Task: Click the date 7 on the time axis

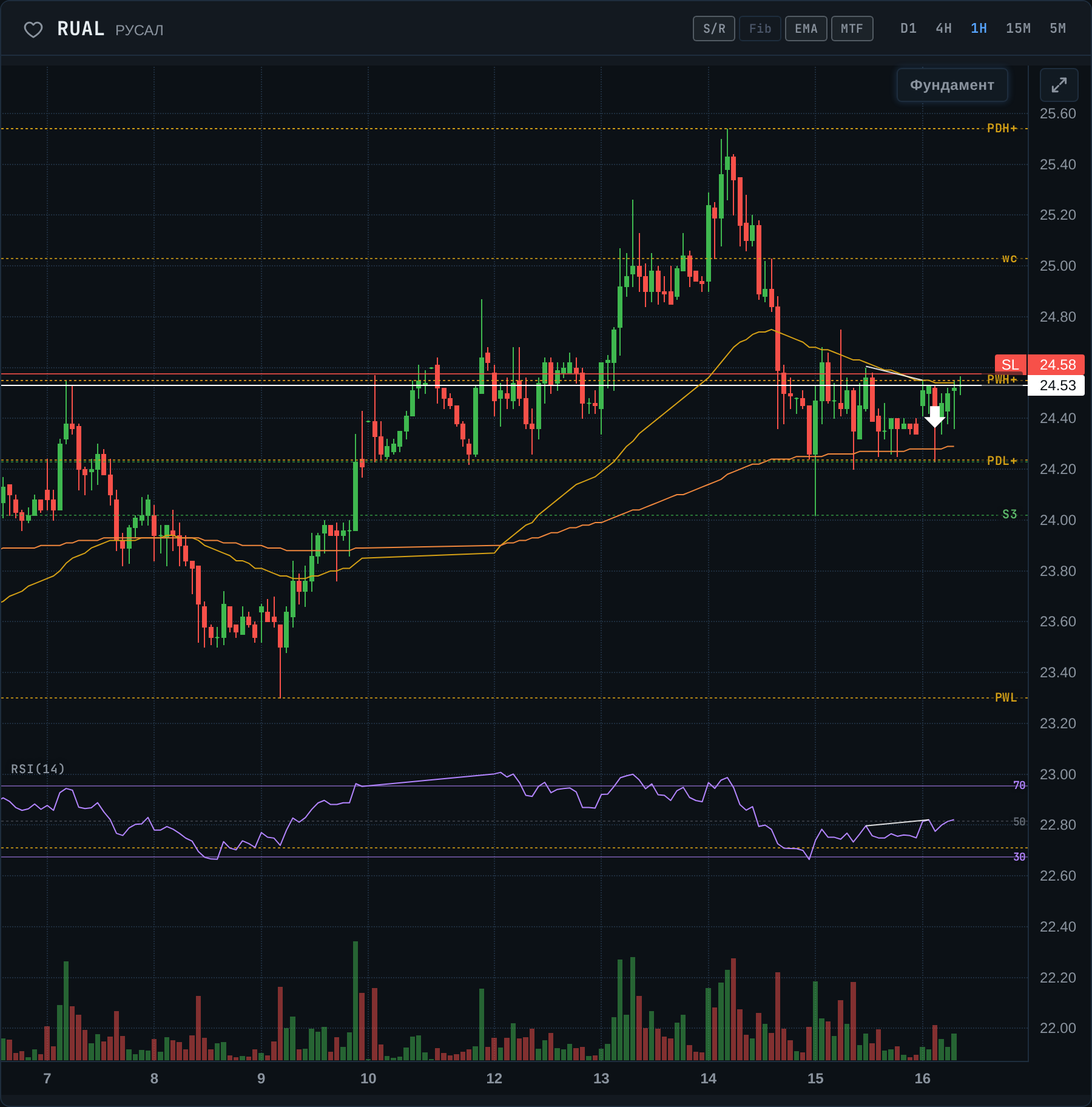Action: pyautogui.click(x=47, y=1078)
